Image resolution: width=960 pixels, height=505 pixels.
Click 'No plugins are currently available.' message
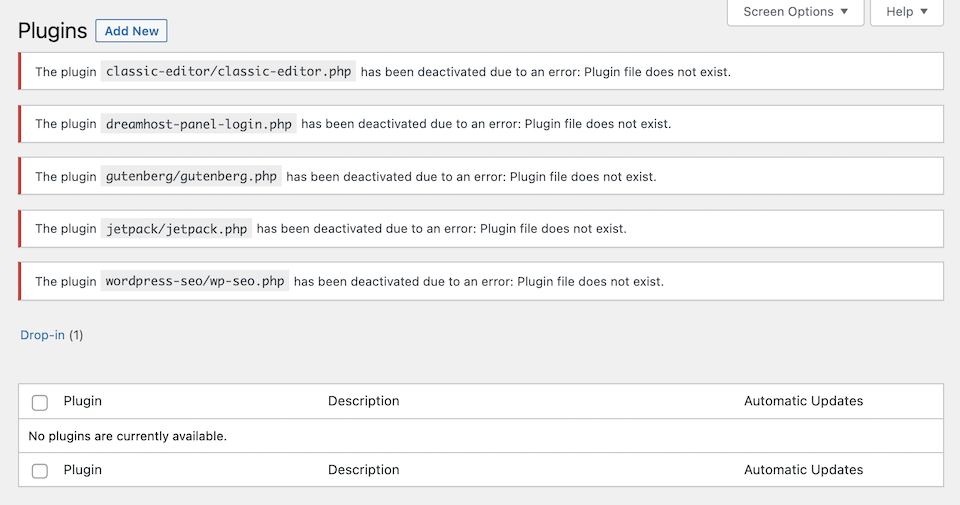coord(127,436)
